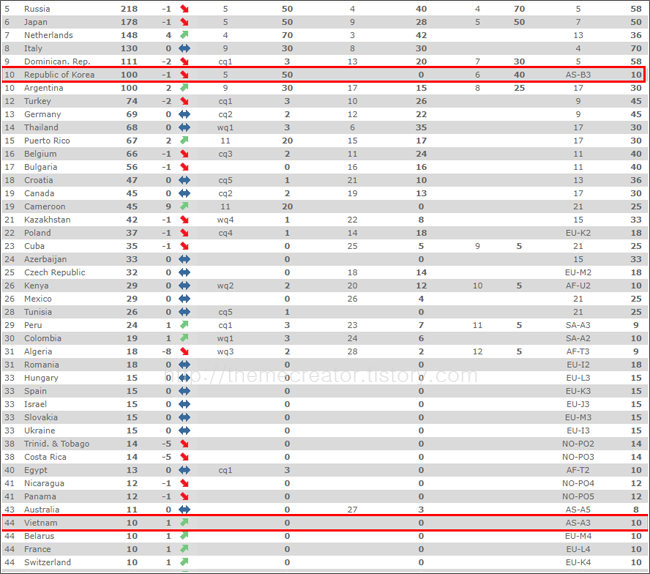Click the cq3 entry in Belgium row
The height and width of the screenshot is (574, 650).
[x=225, y=154]
